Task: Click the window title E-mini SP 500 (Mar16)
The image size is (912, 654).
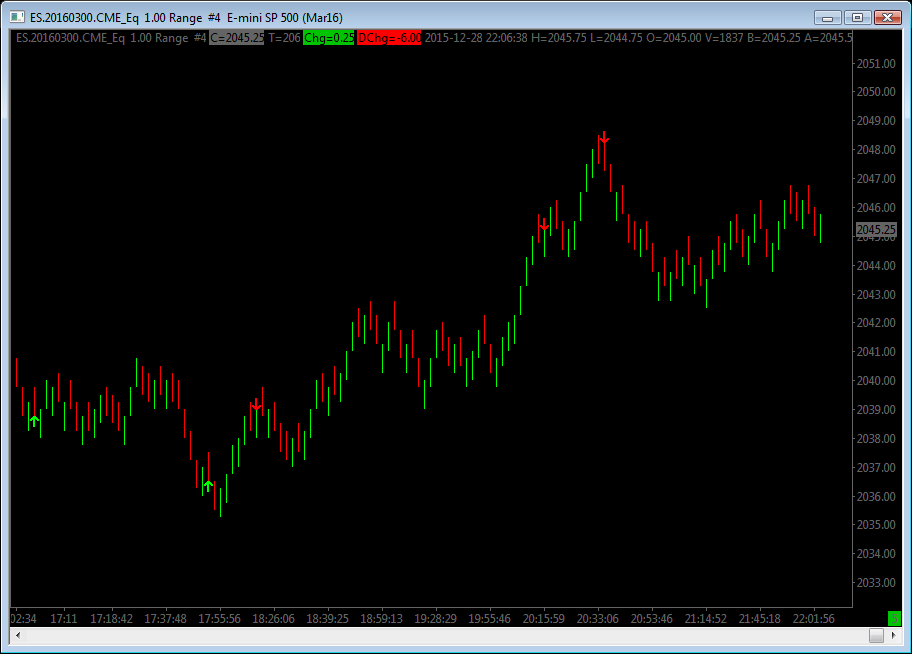Action: [284, 18]
